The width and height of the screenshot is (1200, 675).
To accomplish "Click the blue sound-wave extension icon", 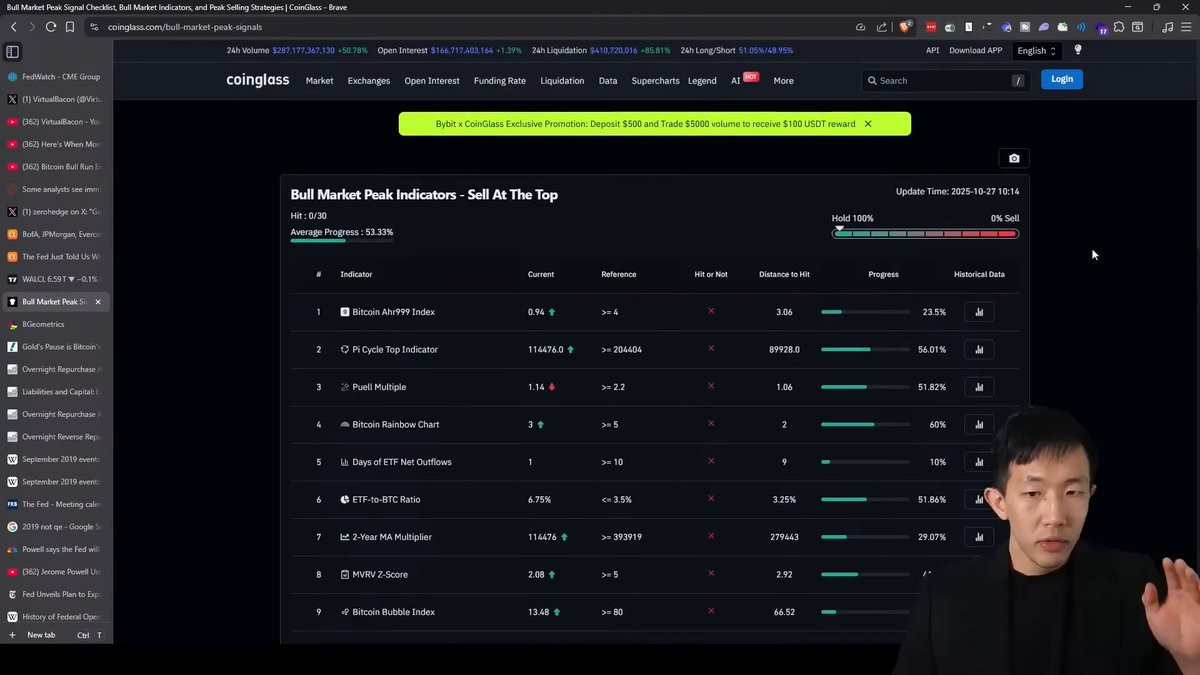I will point(1081,27).
